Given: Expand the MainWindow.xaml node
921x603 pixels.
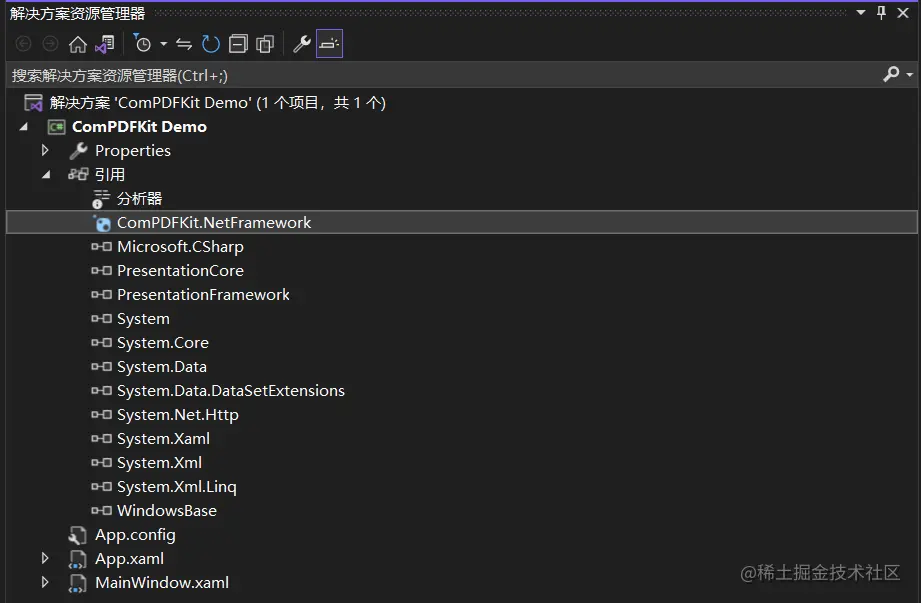Looking at the screenshot, I should tap(45, 583).
